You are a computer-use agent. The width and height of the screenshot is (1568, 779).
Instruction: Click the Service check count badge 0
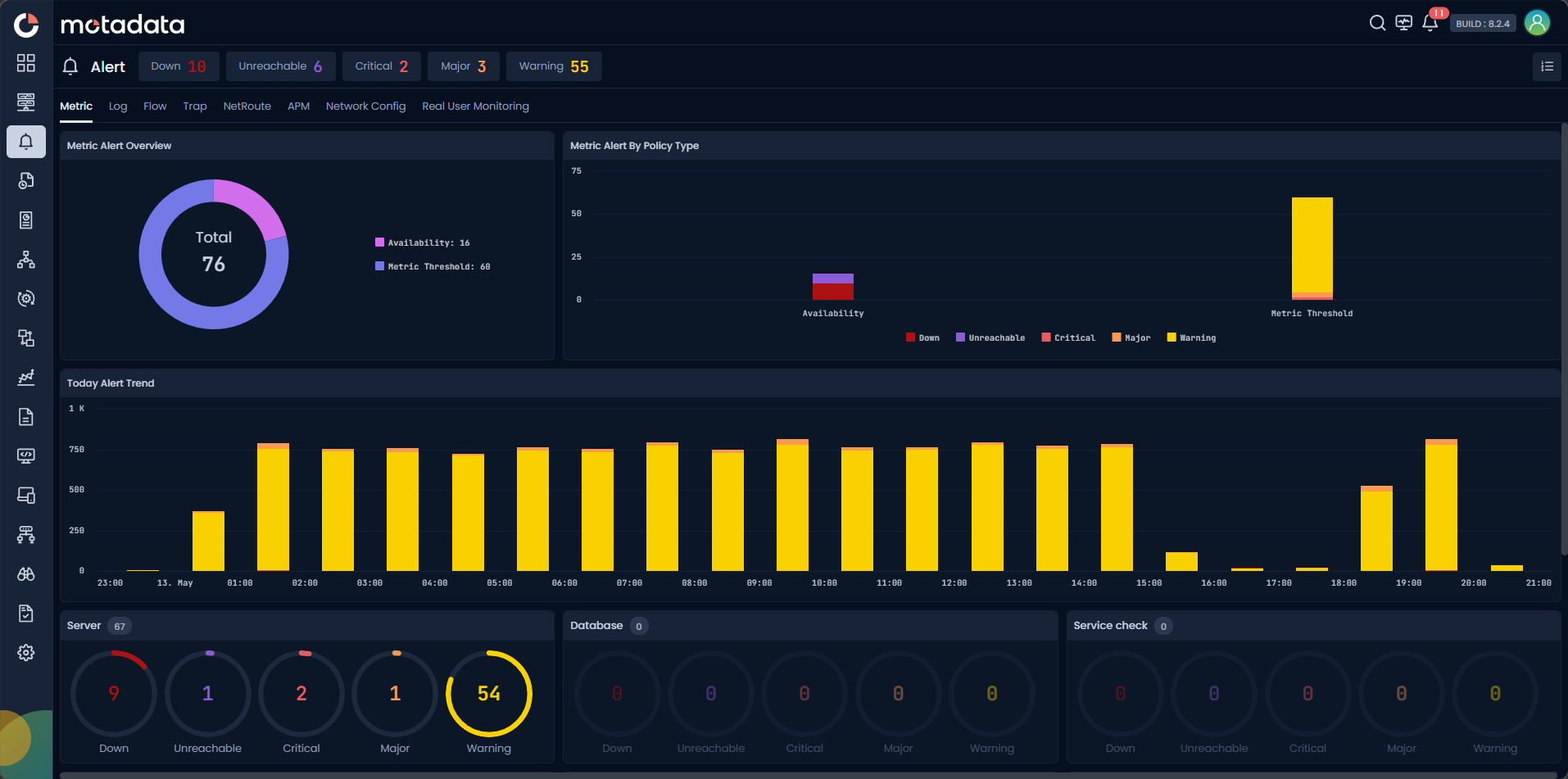coord(1163,627)
